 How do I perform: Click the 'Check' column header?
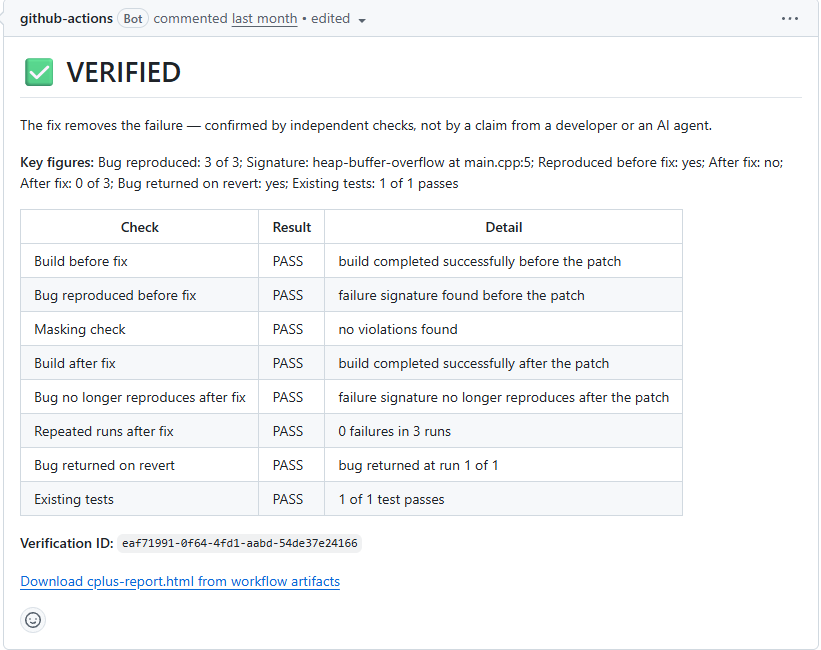click(x=139, y=227)
